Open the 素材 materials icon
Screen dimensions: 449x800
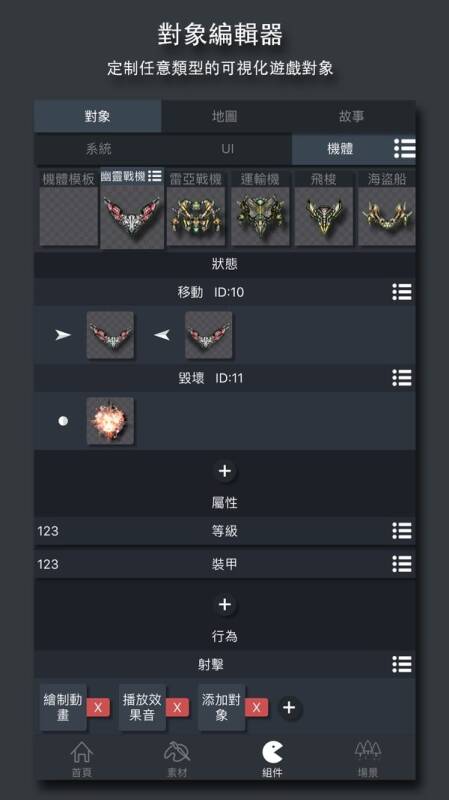pyautogui.click(x=177, y=752)
